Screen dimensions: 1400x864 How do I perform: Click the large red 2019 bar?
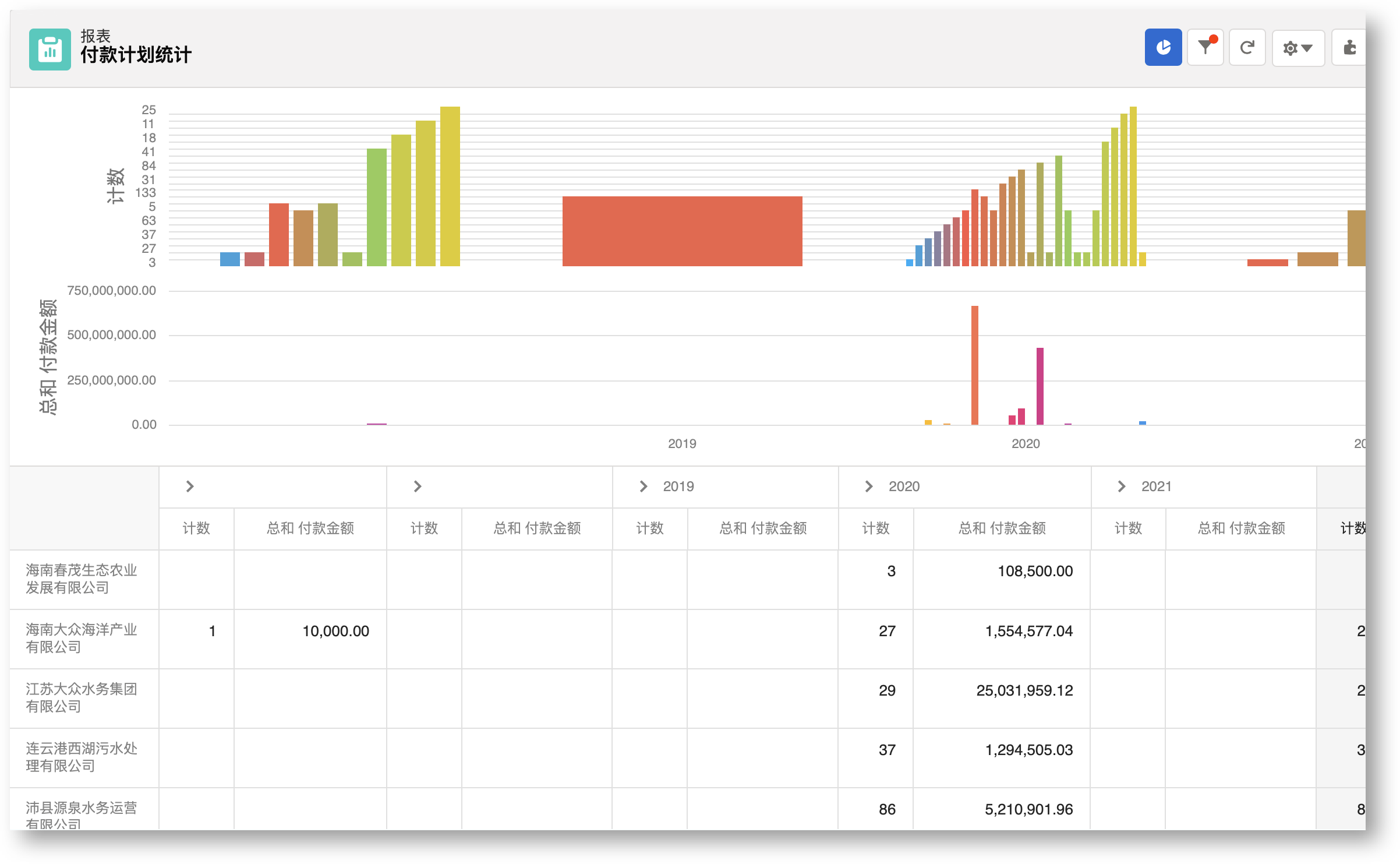pyautogui.click(x=682, y=231)
